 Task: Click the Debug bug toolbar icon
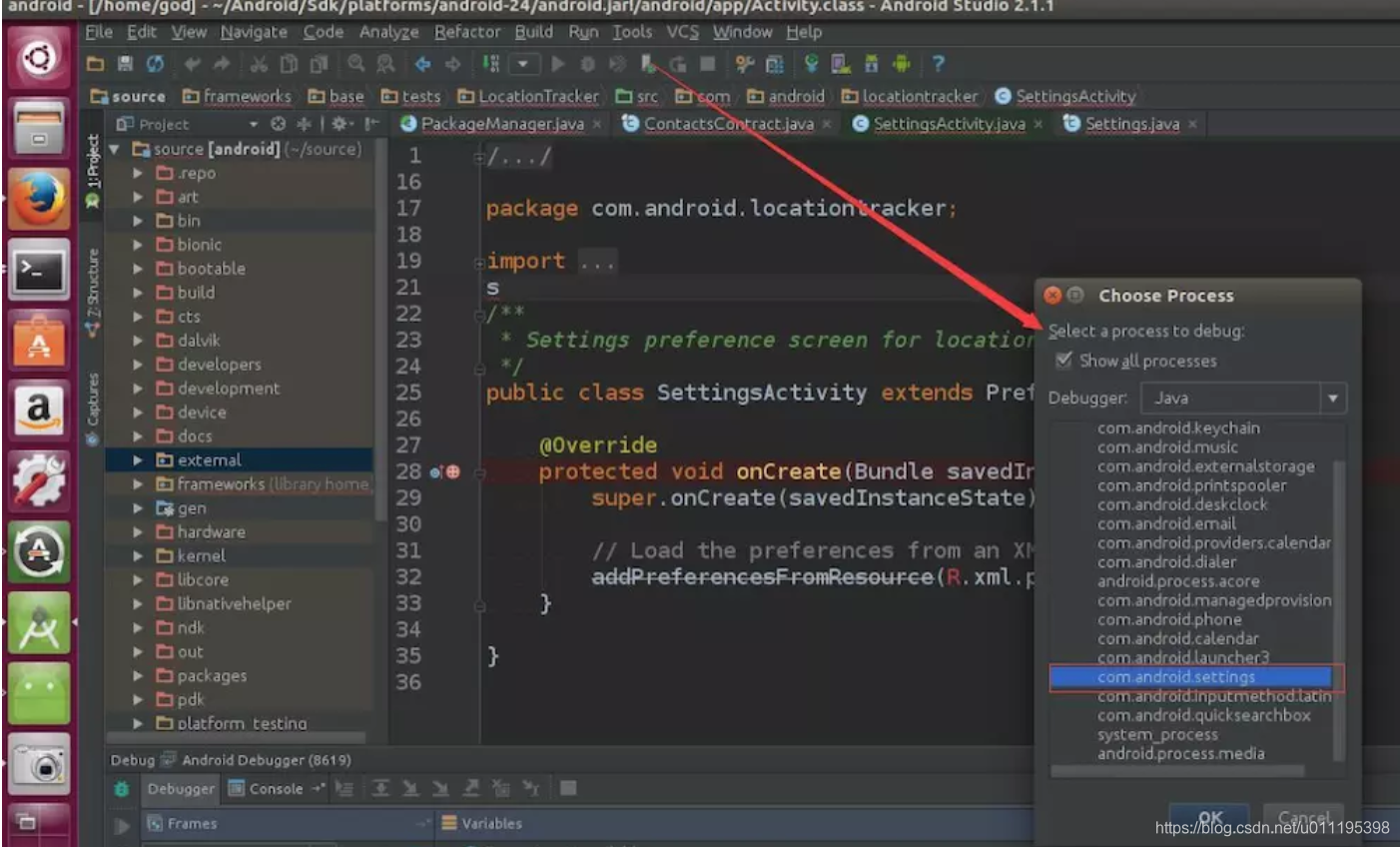[x=587, y=64]
